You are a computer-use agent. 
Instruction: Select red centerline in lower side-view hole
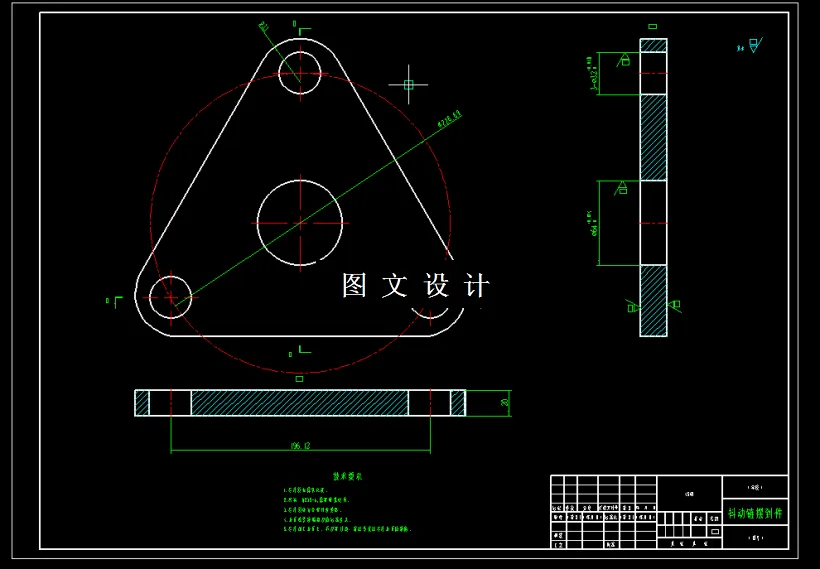(653, 223)
